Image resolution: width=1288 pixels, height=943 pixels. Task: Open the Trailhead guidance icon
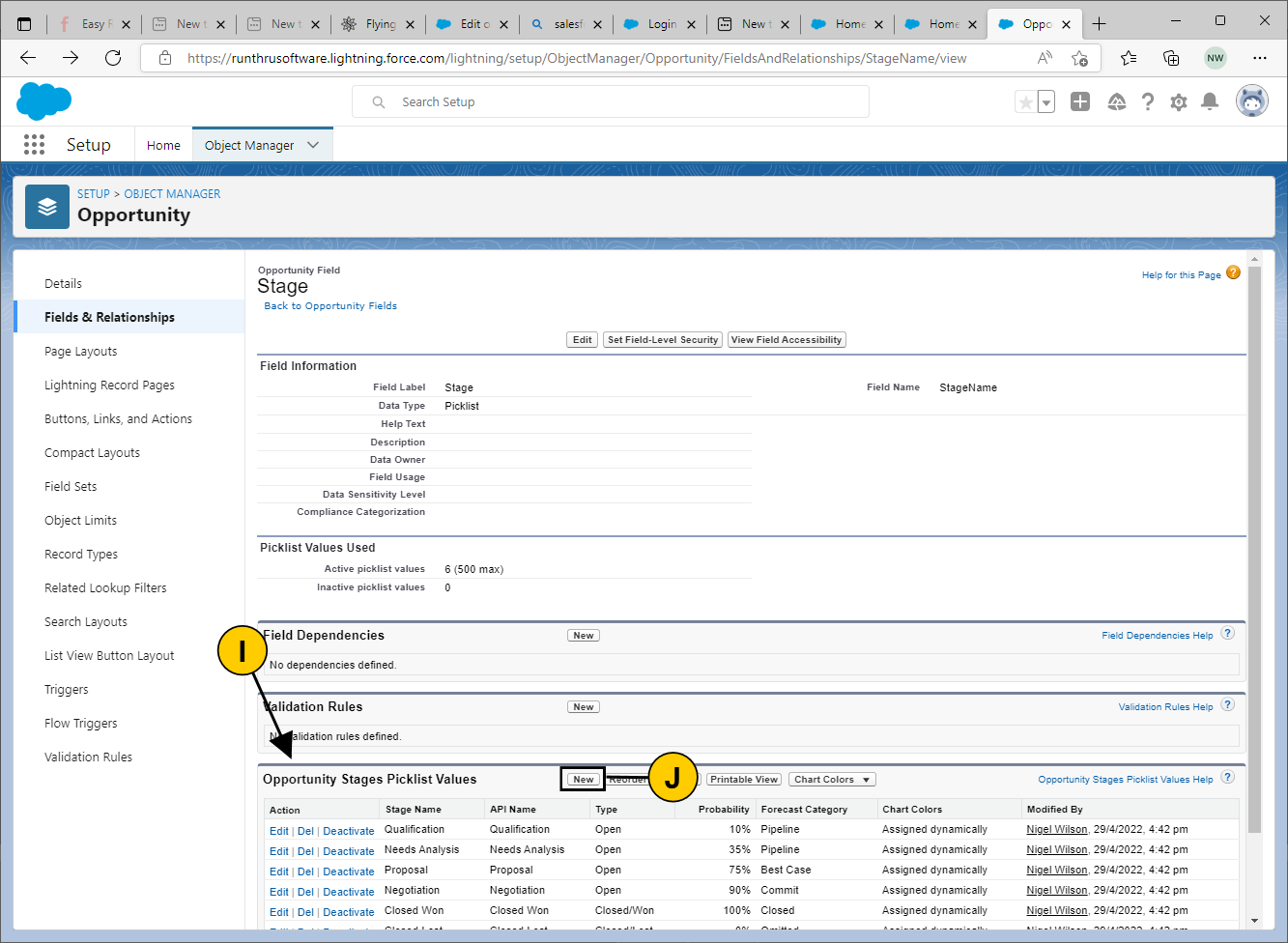pyautogui.click(x=1116, y=102)
